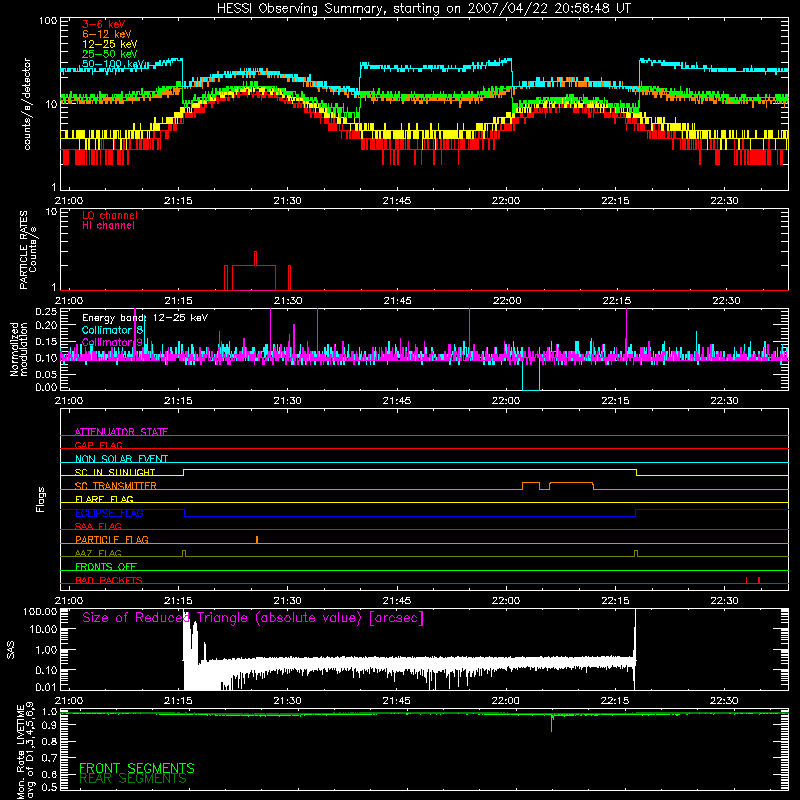The image size is (800, 800).
Task: Select the "Collimator 8" legend entry
Action: (112, 330)
